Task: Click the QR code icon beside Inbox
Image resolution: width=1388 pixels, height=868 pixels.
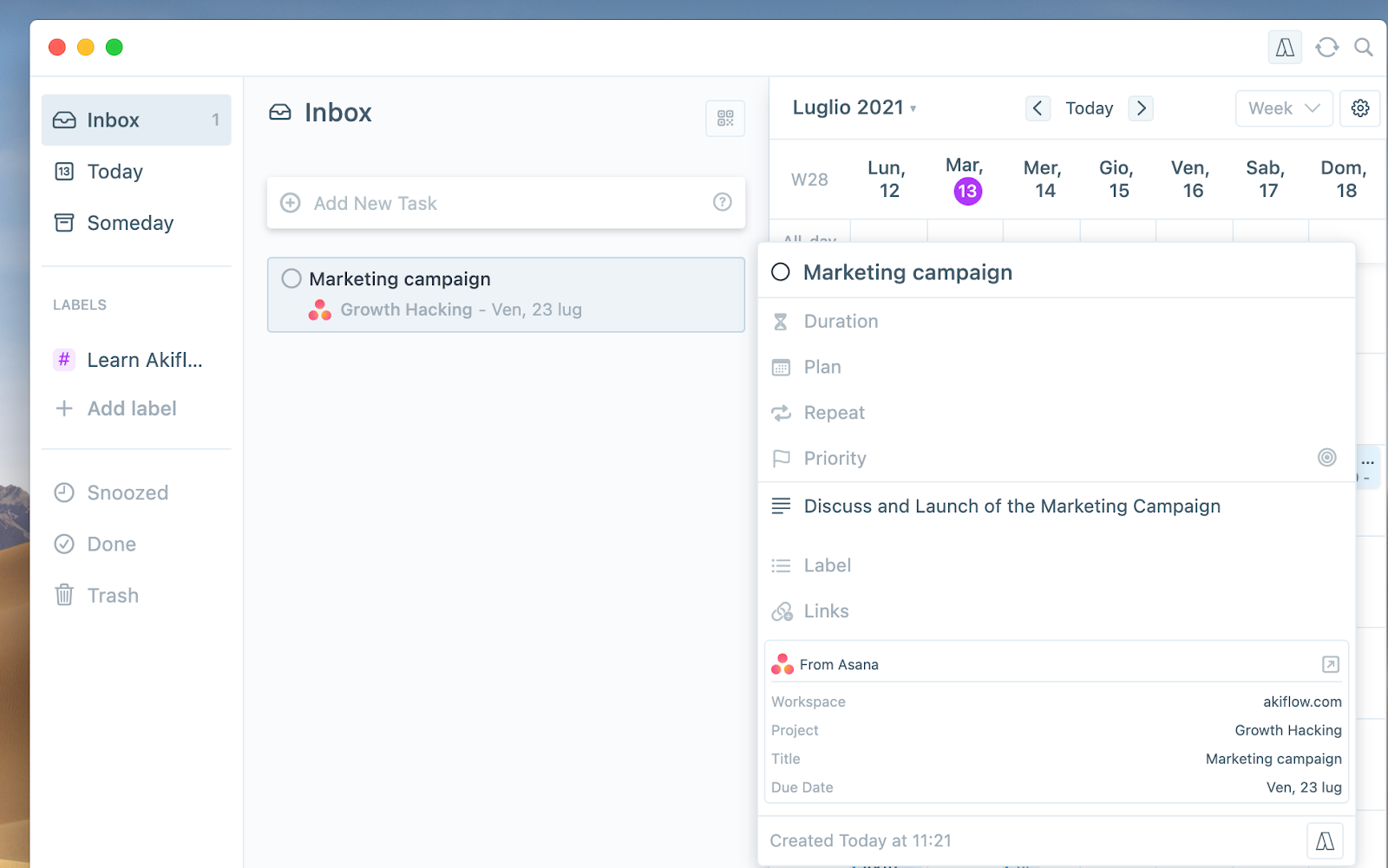Action: [725, 118]
